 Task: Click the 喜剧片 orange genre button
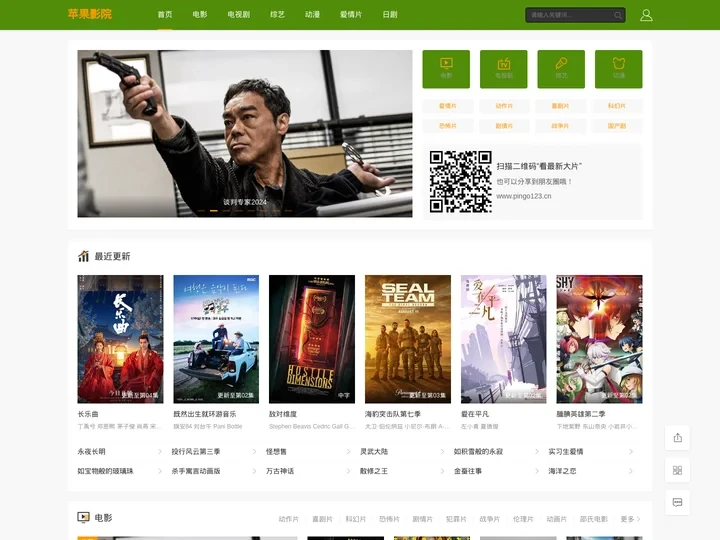(x=560, y=106)
